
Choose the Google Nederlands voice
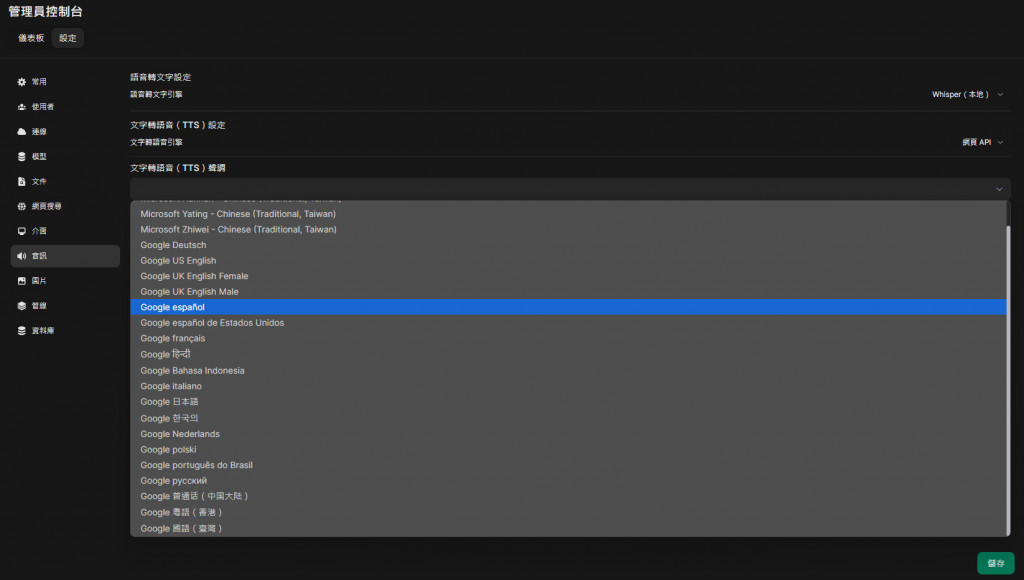tap(568, 434)
